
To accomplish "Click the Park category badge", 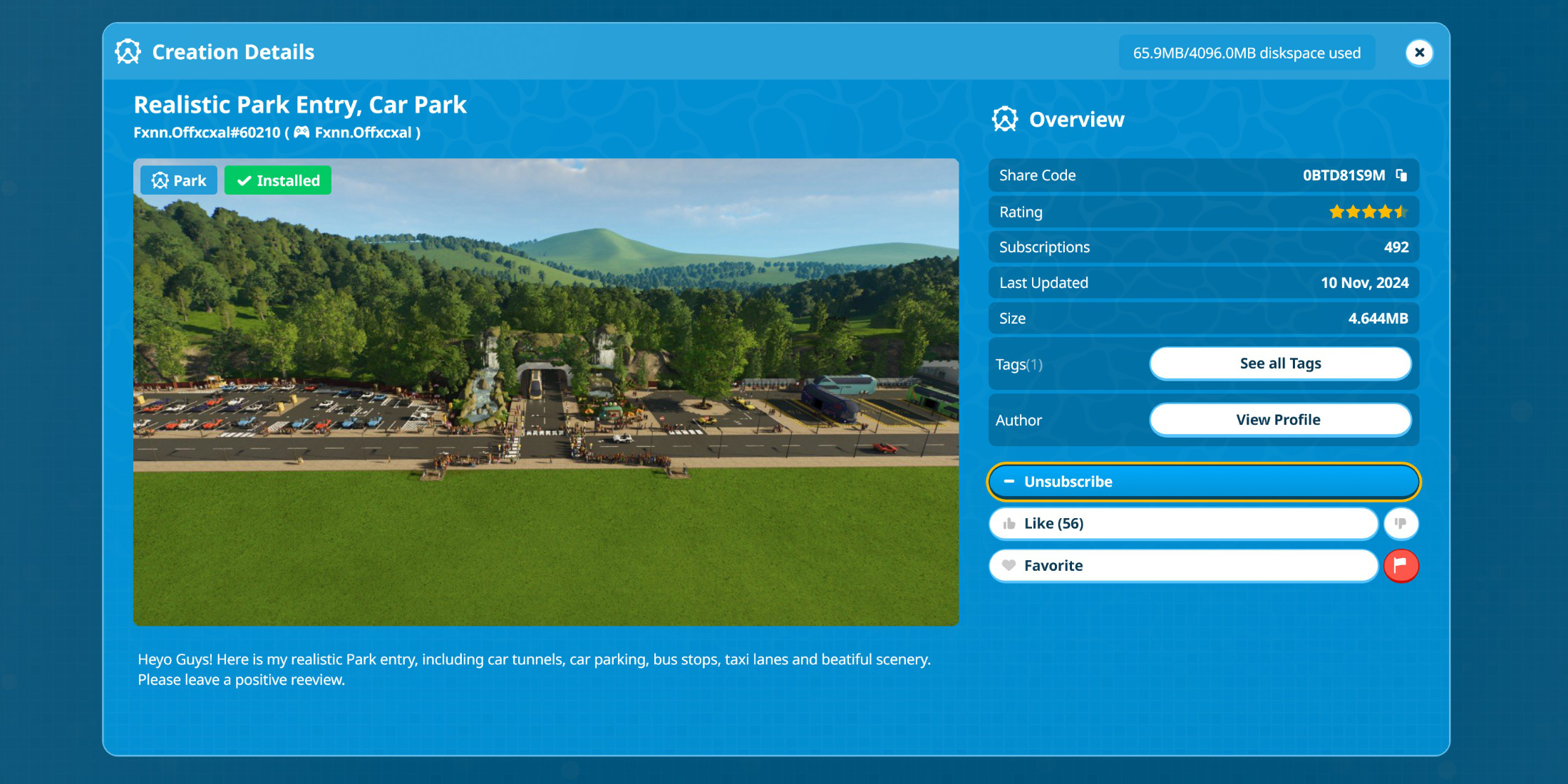I will 179,180.
